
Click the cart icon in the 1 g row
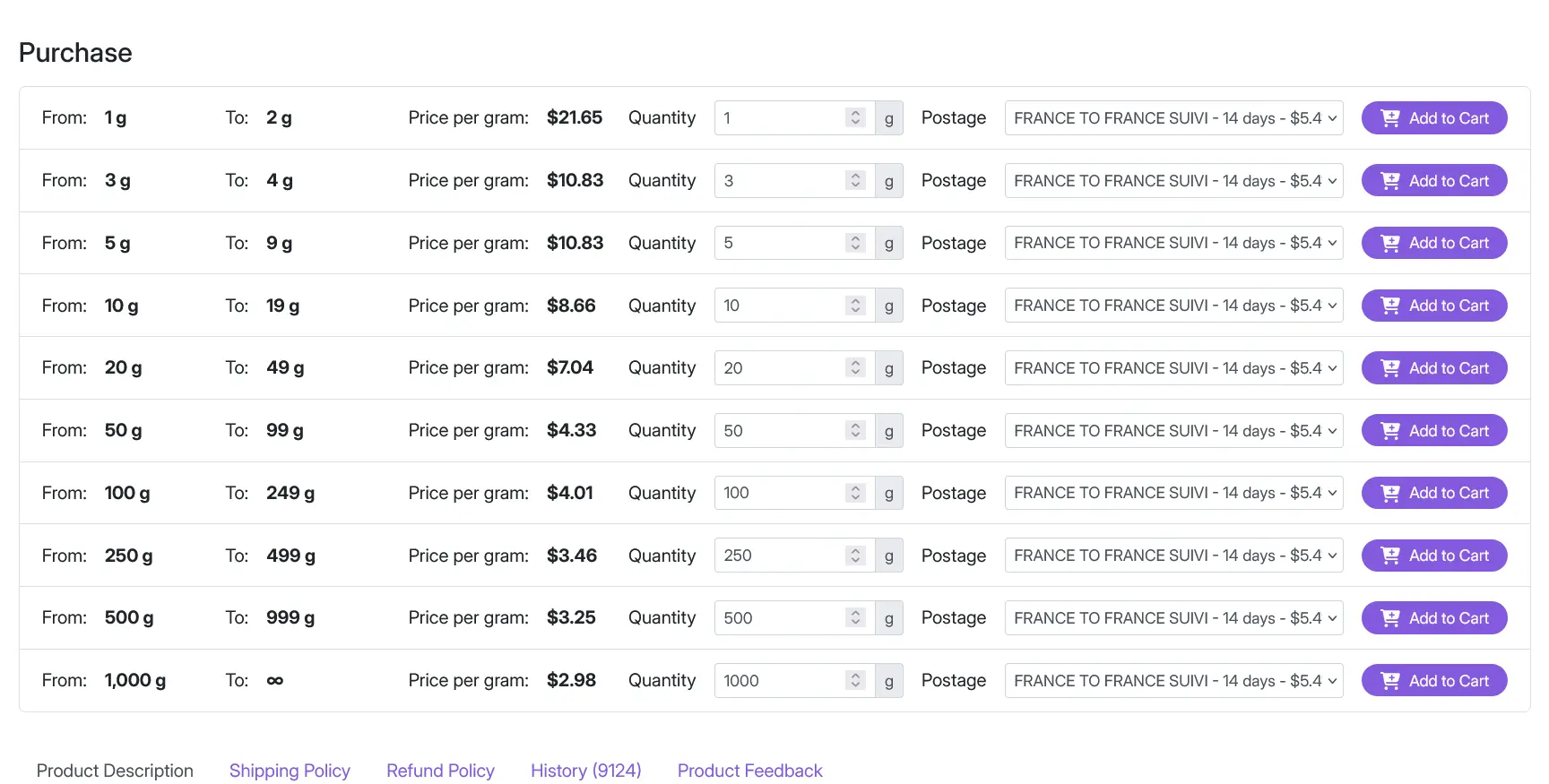point(1389,118)
